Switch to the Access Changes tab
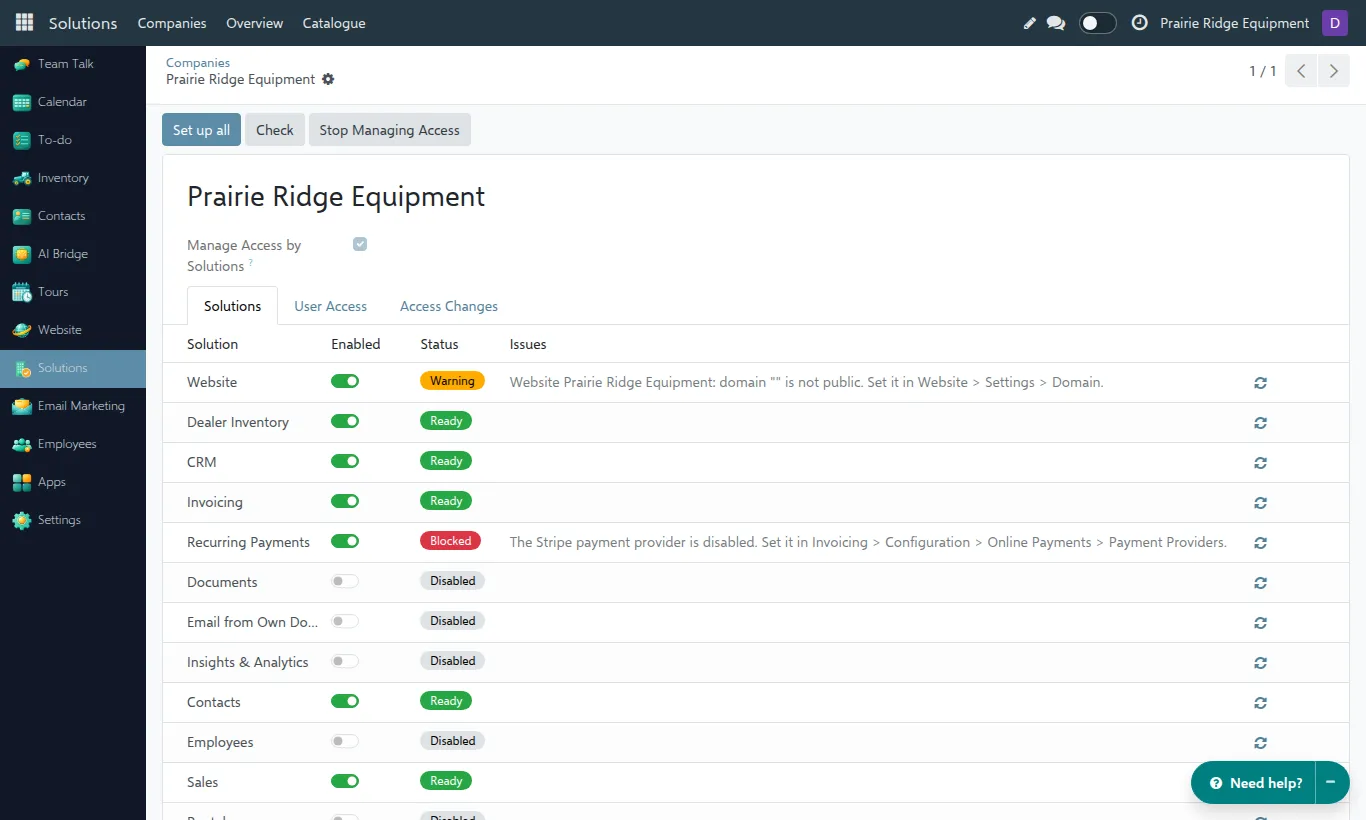Viewport: 1366px width, 820px height. click(449, 306)
